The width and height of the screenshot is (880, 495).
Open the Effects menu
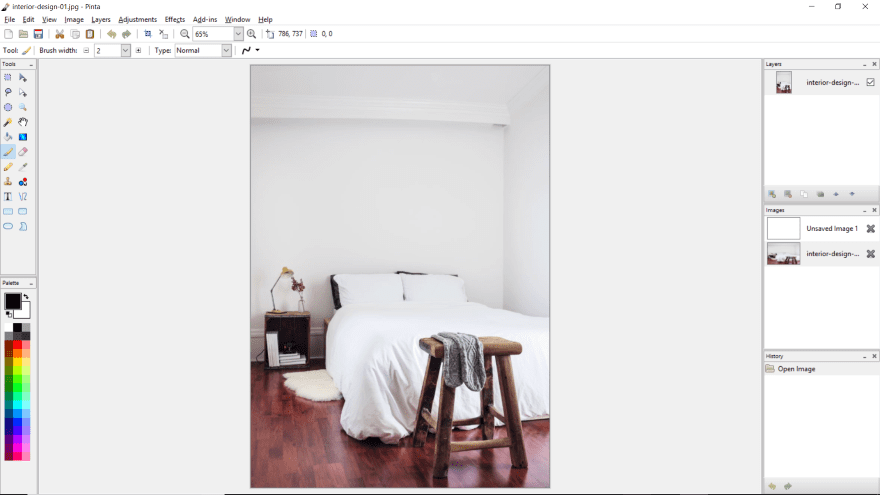pos(175,20)
